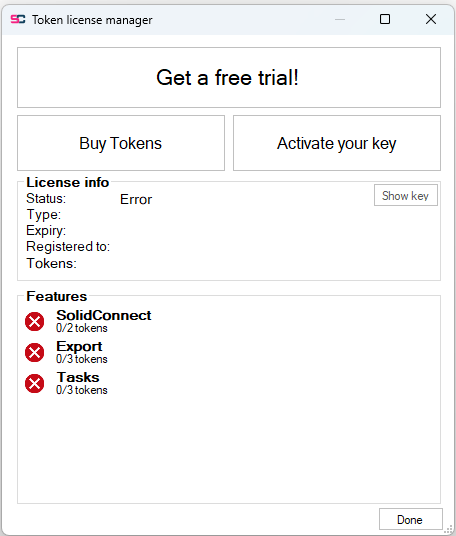Screen dimensions: 456x536
Task: Select the SolidConnect feature name
Action: (104, 315)
